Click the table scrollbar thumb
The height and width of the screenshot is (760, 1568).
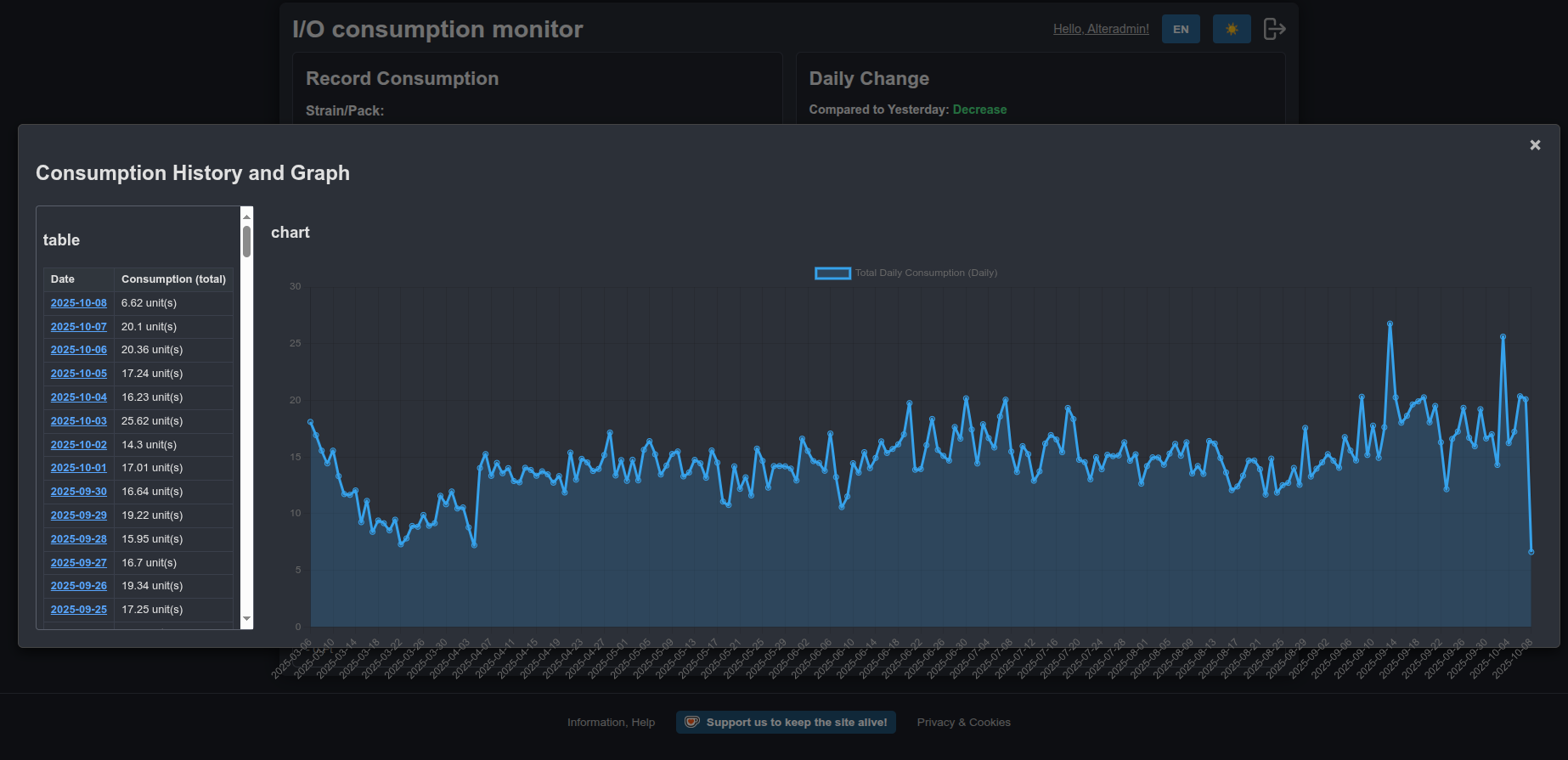coord(247,240)
